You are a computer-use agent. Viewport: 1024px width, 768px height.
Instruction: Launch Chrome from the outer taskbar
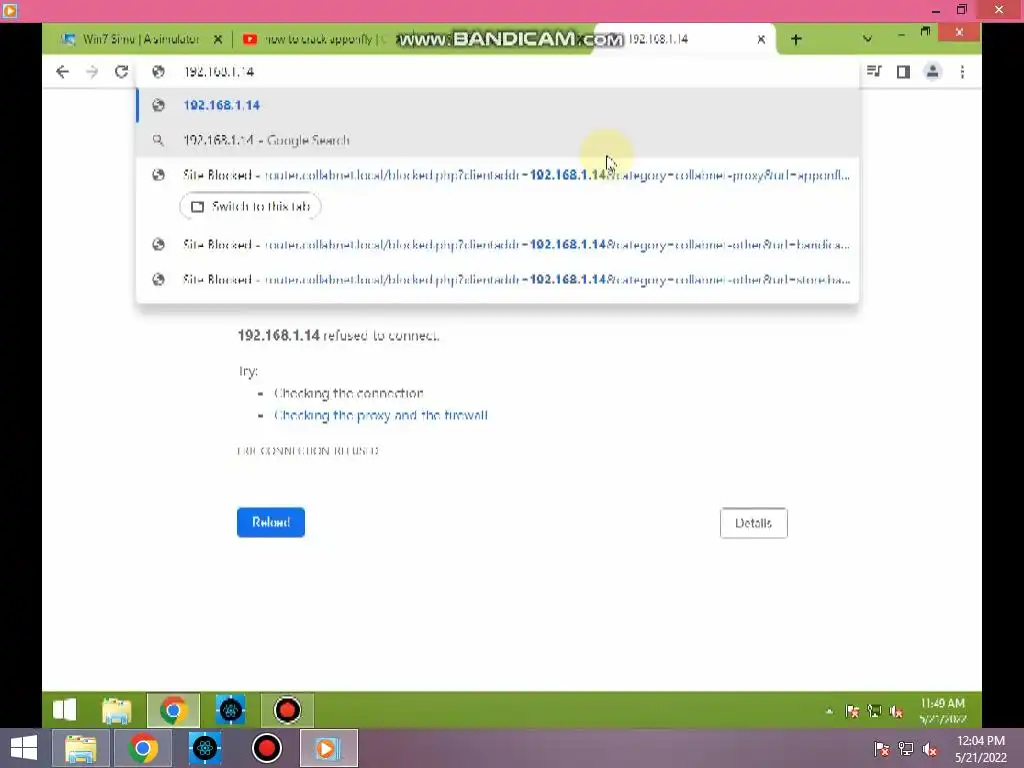coord(143,748)
